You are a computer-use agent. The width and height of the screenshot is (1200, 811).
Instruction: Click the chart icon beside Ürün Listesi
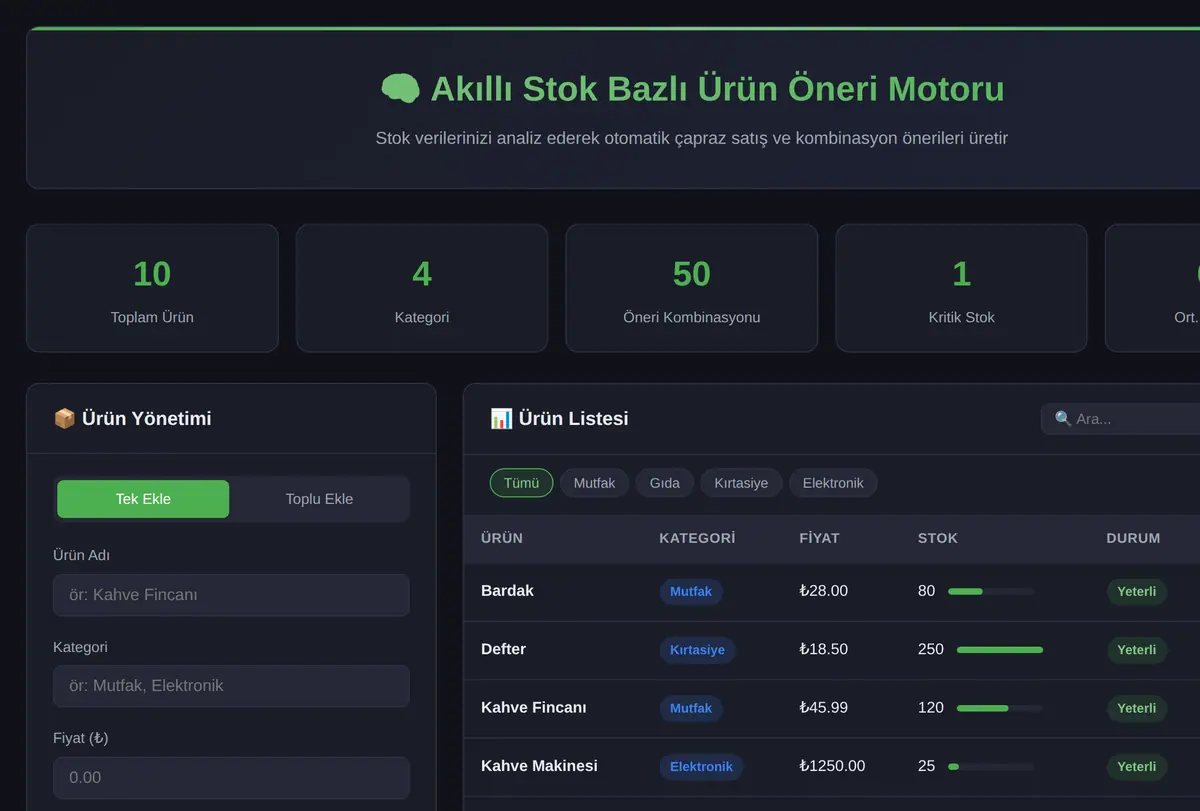pyautogui.click(x=501, y=419)
